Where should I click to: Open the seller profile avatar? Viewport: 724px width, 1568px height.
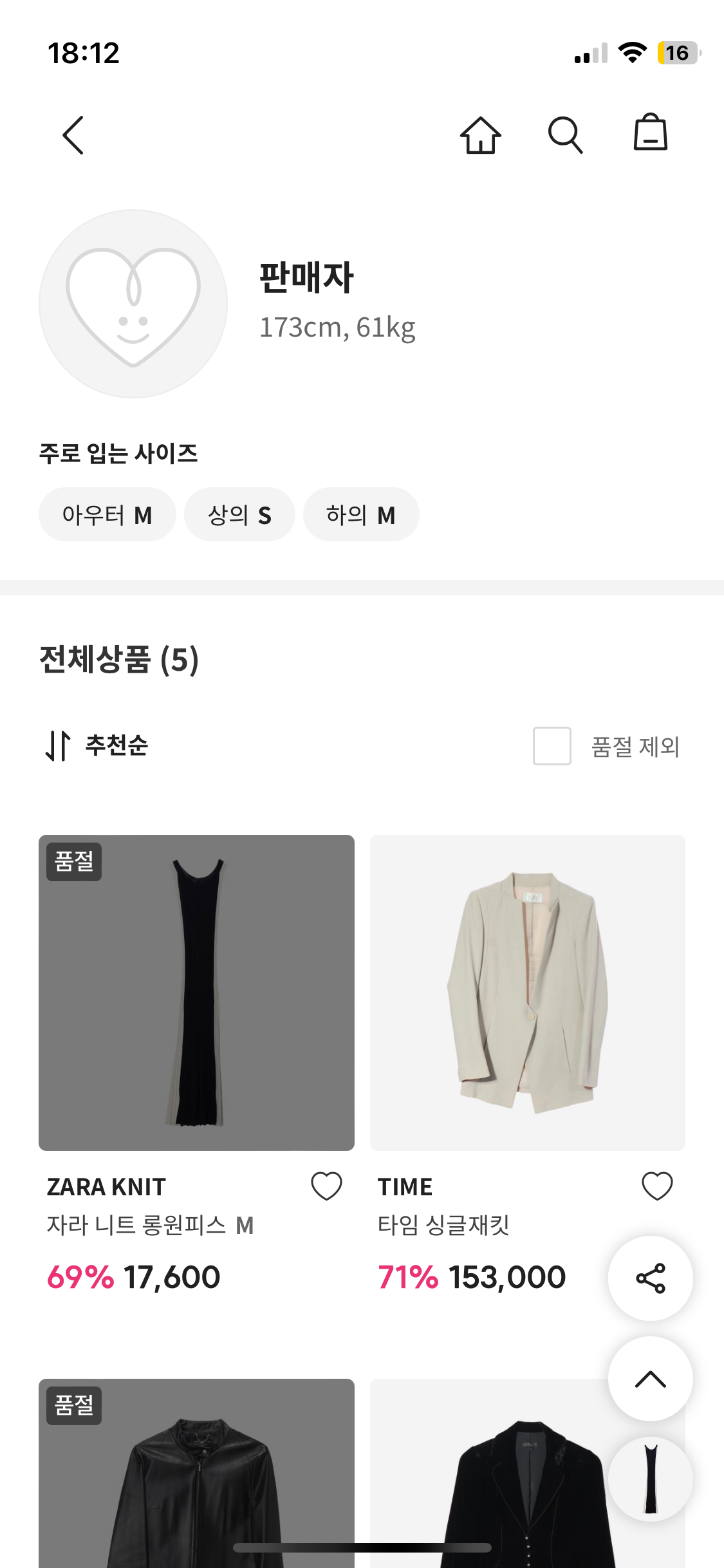point(133,304)
